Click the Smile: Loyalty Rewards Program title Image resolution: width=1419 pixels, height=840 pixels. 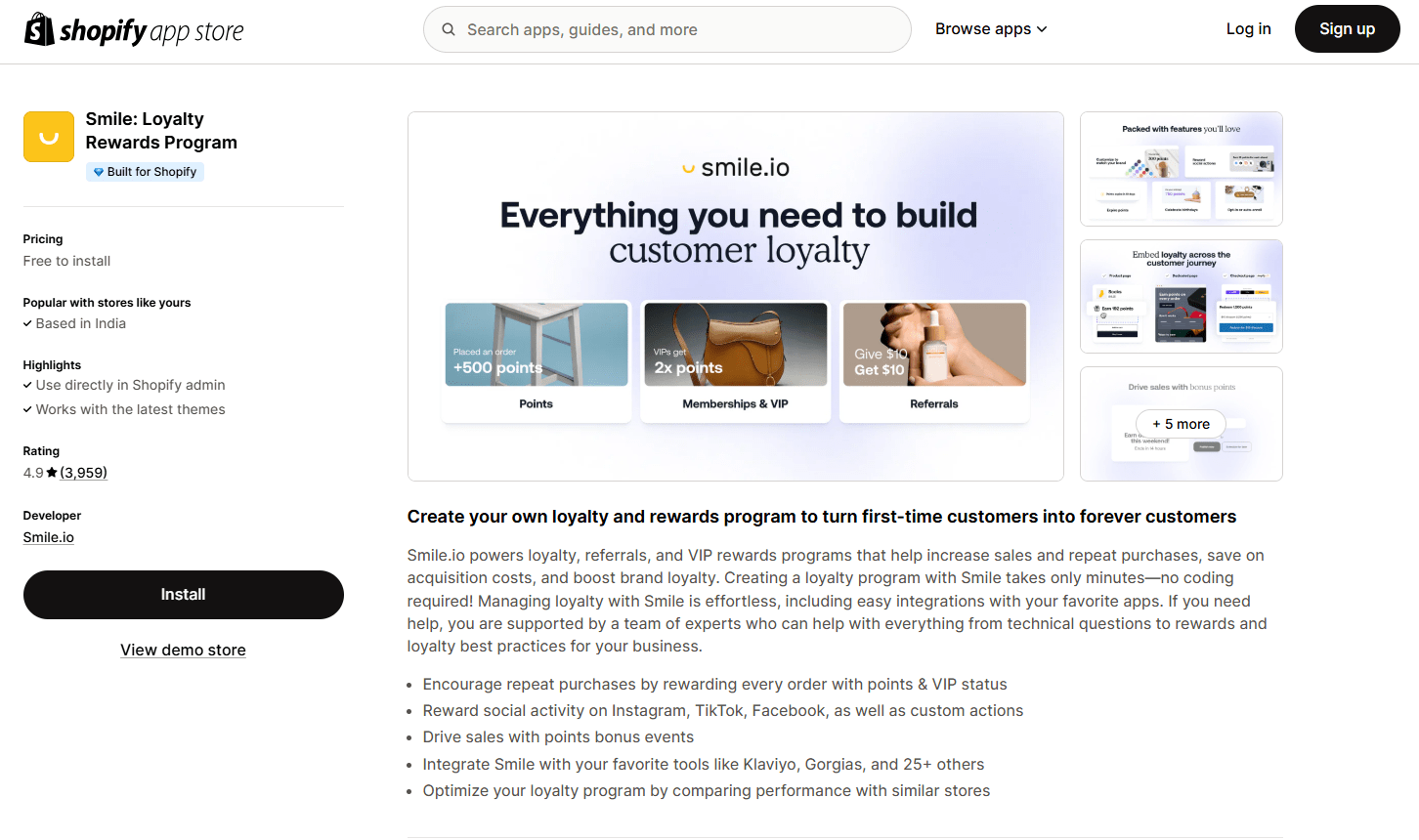[161, 131]
